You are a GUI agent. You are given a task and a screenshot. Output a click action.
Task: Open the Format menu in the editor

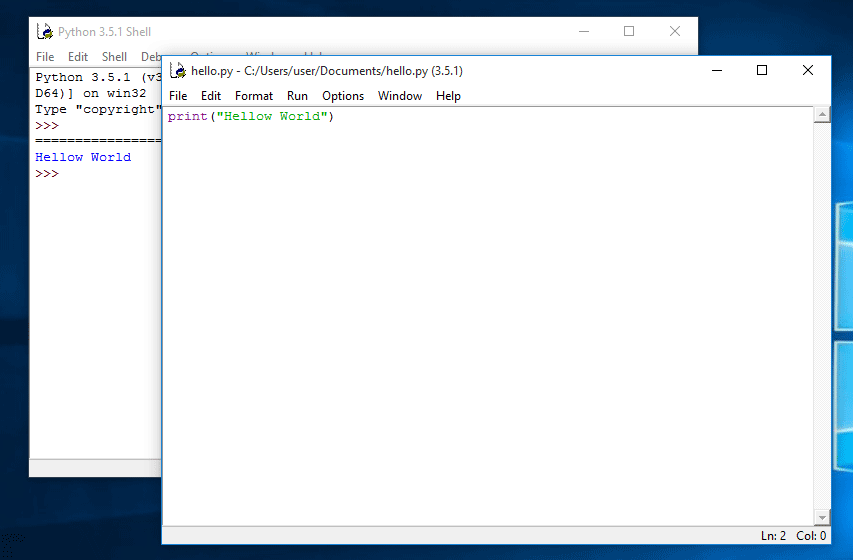(254, 96)
